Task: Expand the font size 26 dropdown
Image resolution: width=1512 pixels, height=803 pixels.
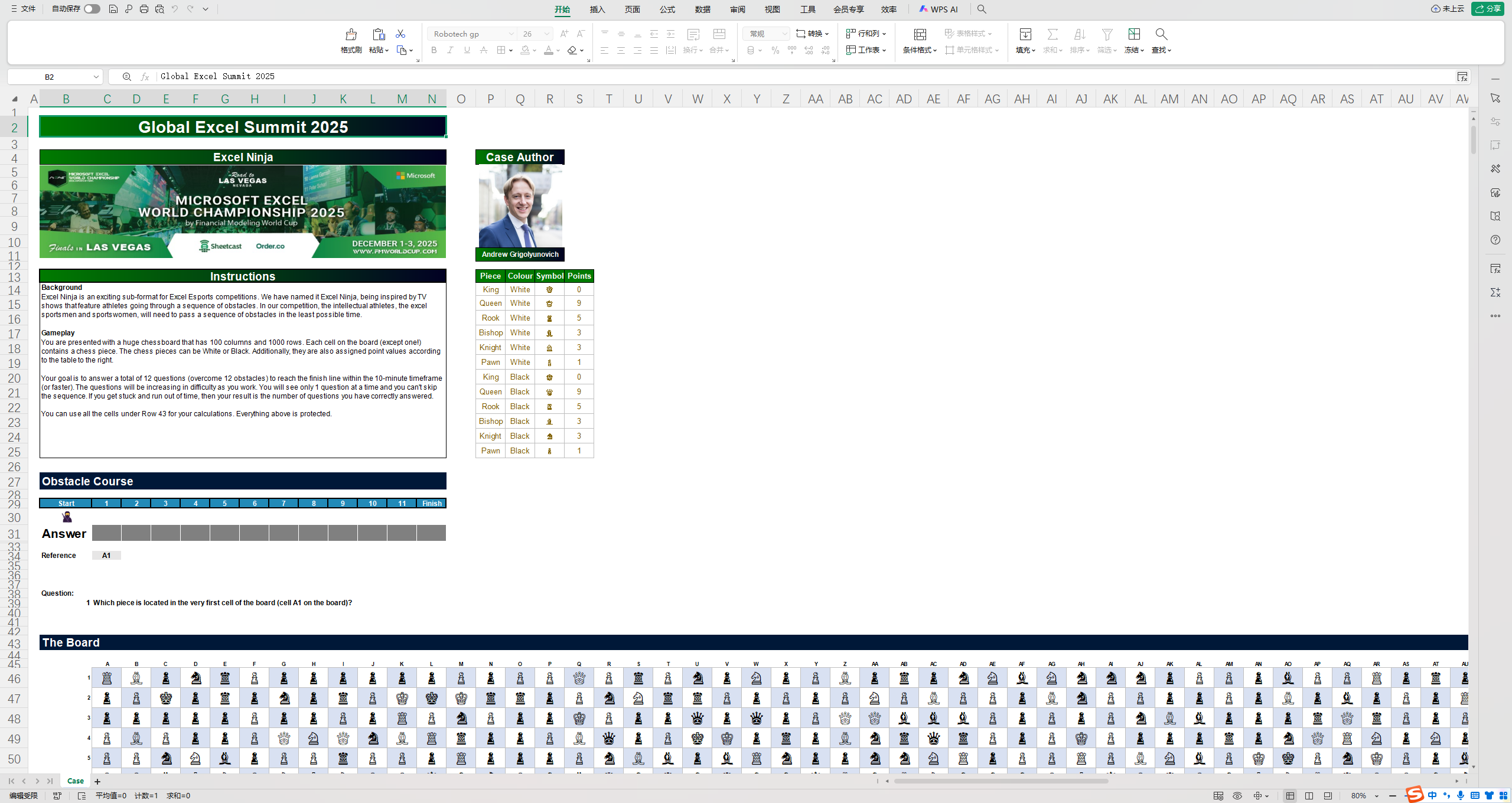Action: (x=547, y=34)
